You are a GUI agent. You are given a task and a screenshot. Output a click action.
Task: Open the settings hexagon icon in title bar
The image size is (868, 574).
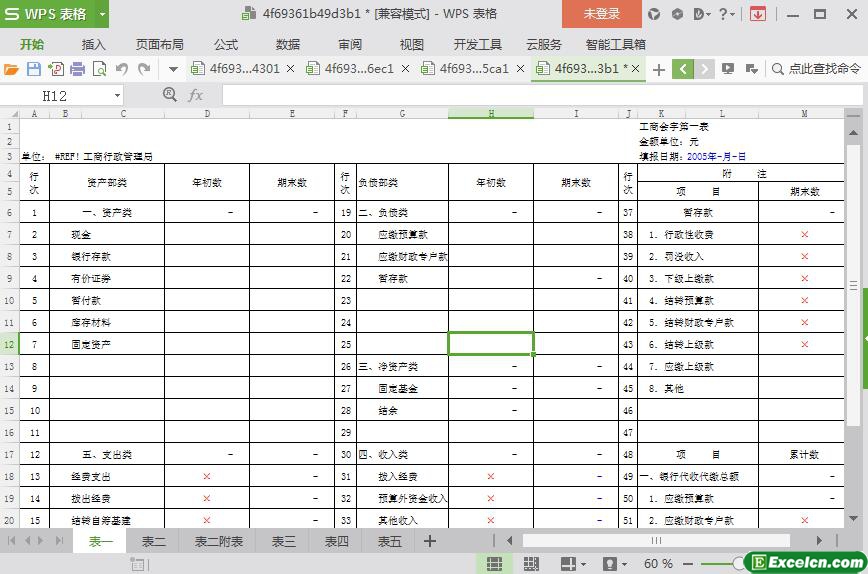click(677, 14)
